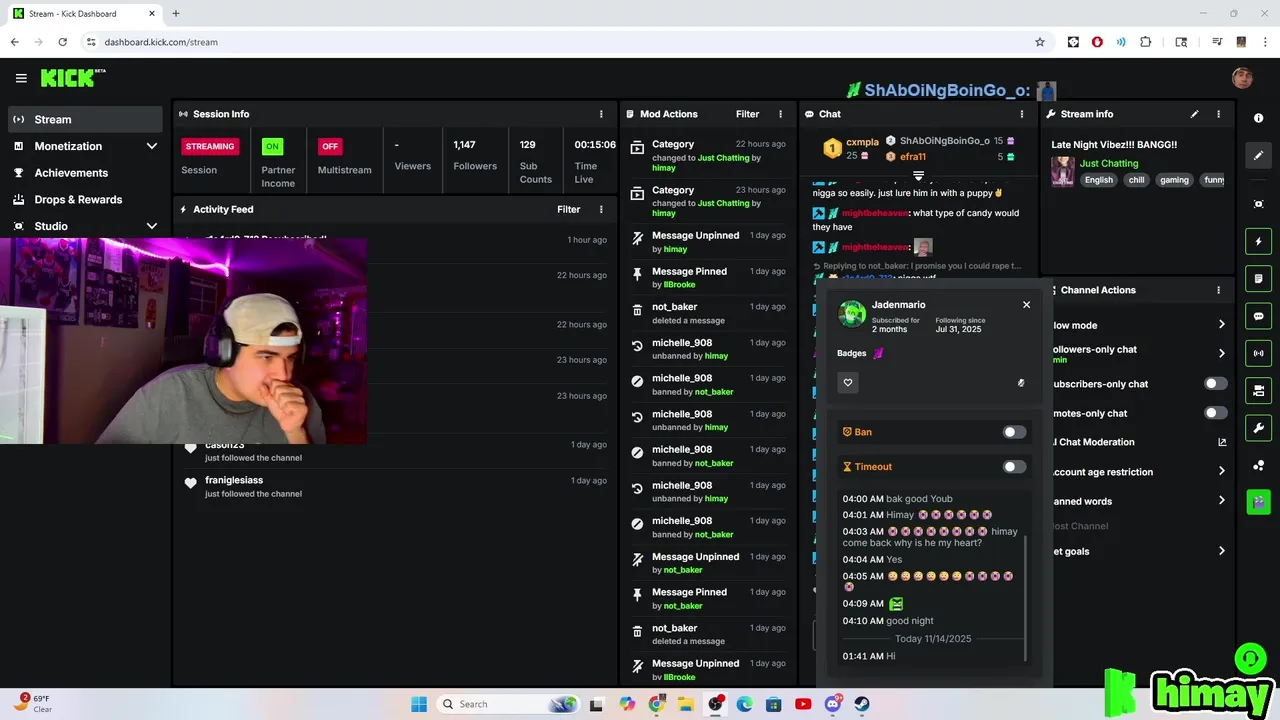Click the focus frame icon in right rail
This screenshot has height=720, width=1280.
tap(1258, 204)
